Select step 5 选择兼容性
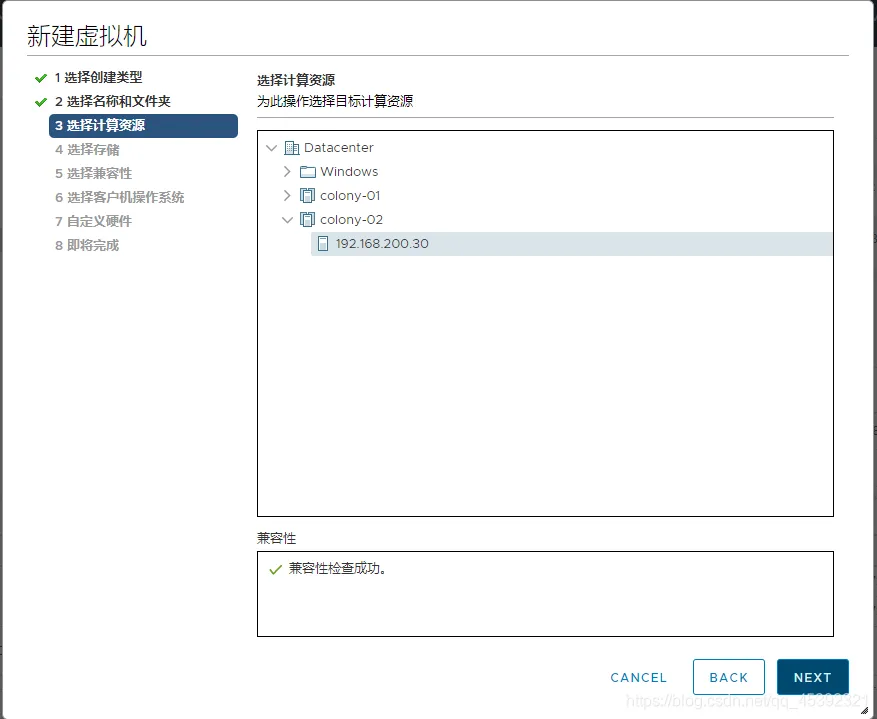Screen dimensions: 877x719 click(x=93, y=174)
